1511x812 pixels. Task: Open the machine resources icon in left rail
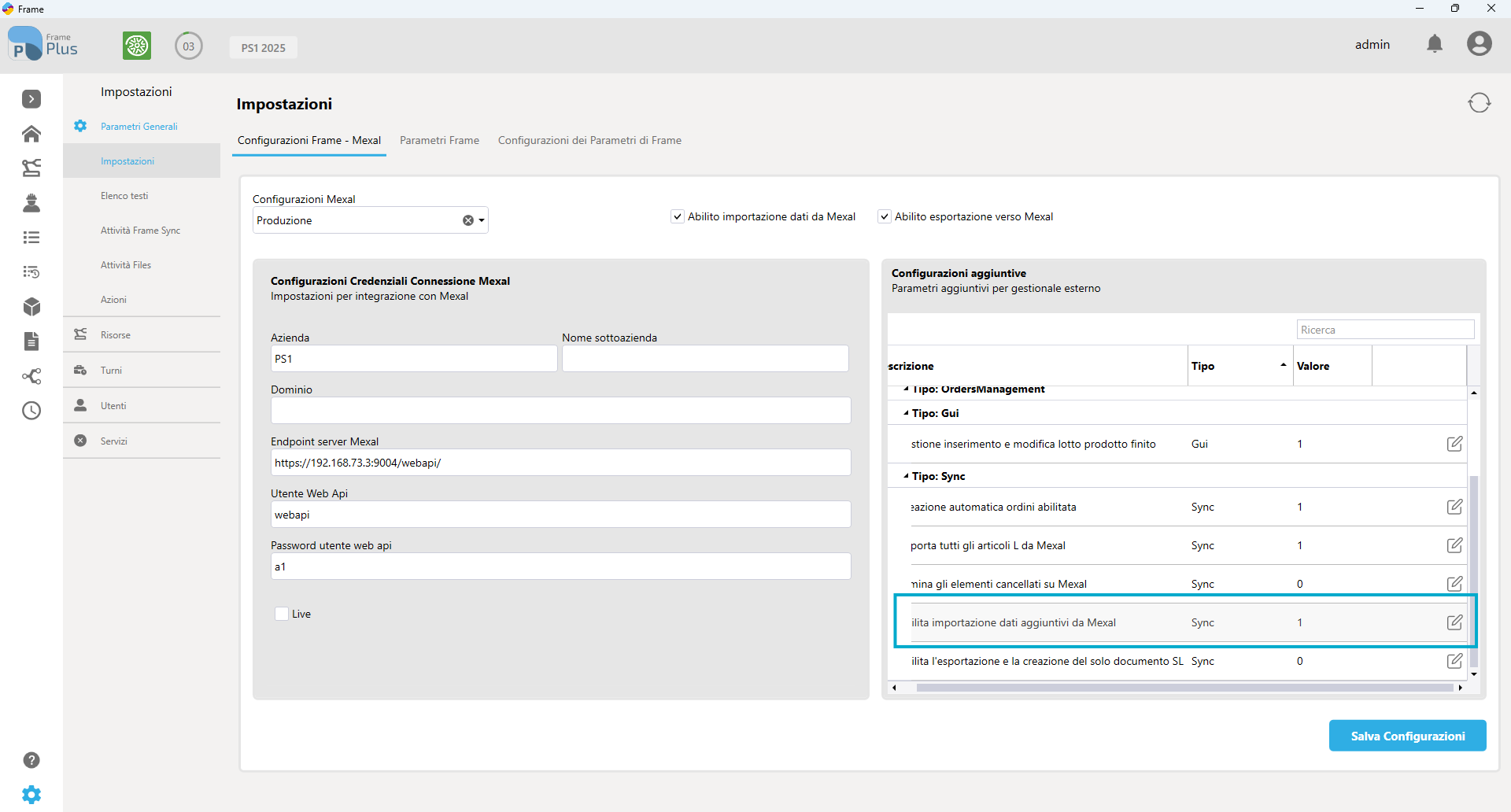[x=31, y=168]
